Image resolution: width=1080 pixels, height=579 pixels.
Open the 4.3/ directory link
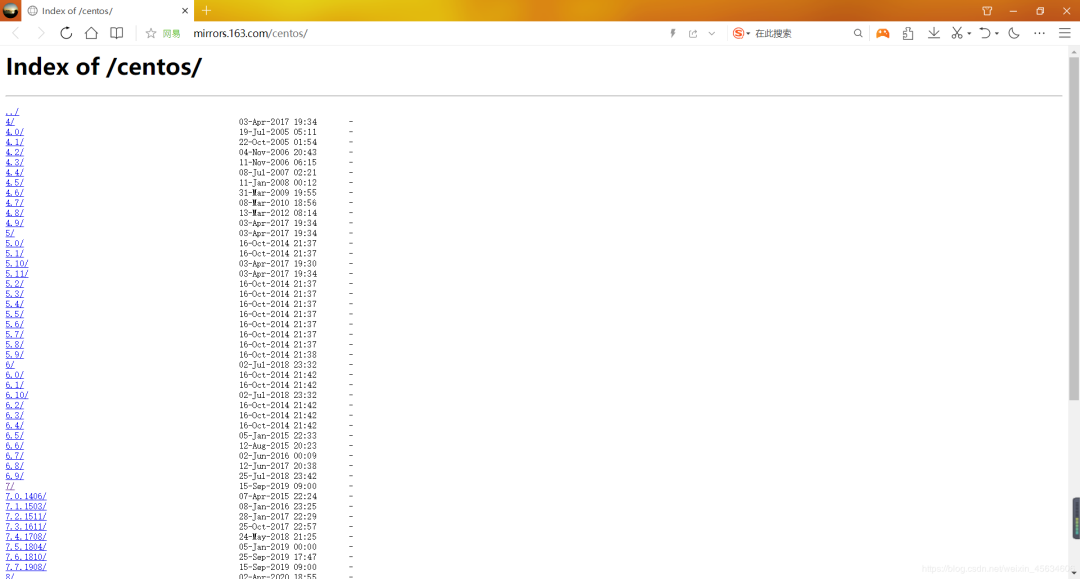click(x=14, y=162)
